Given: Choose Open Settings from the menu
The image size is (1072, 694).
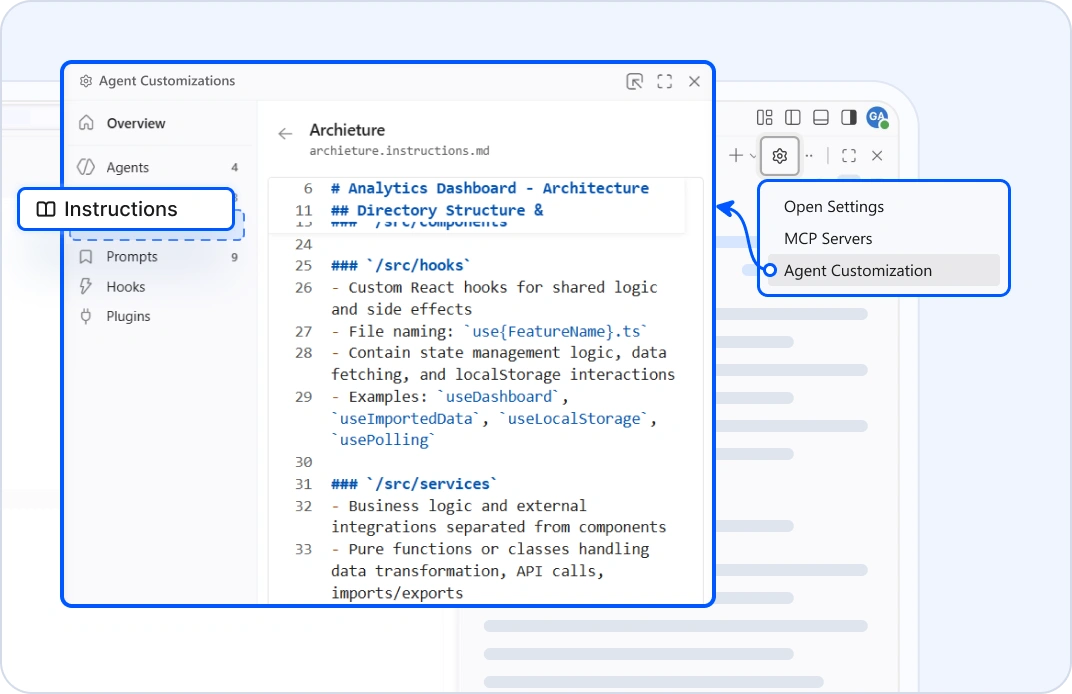Looking at the screenshot, I should [833, 206].
